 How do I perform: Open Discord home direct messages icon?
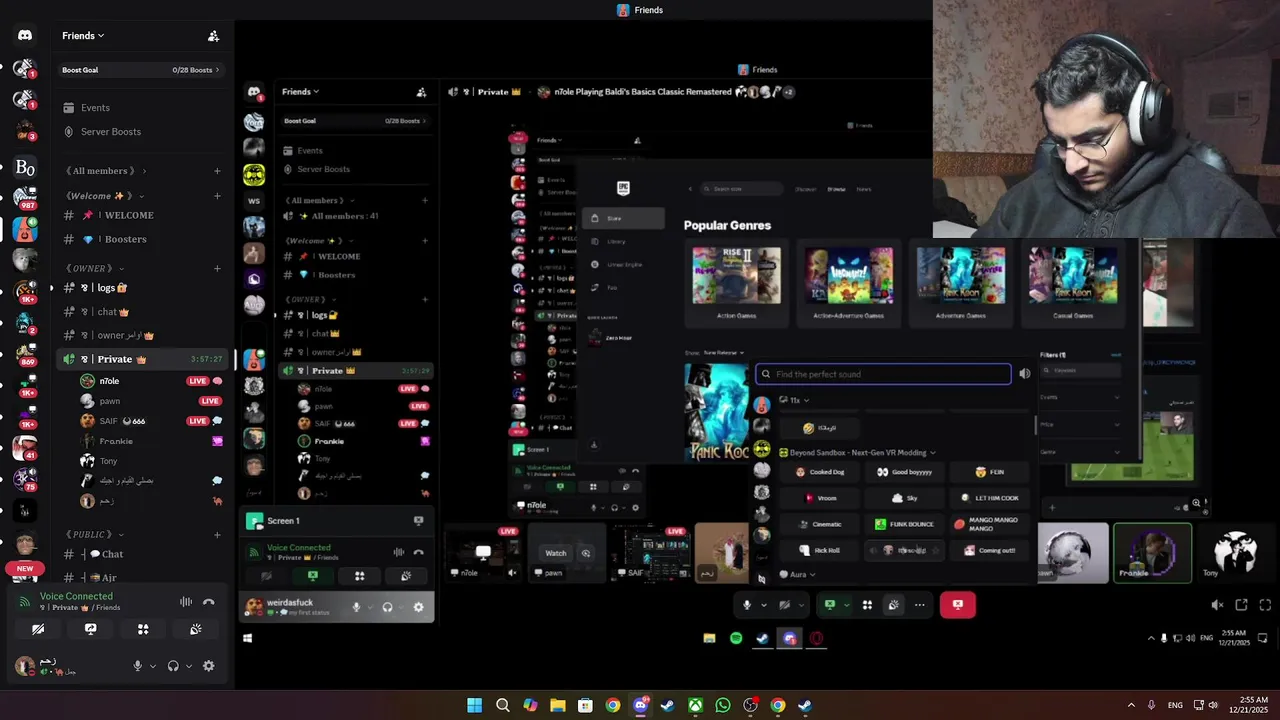click(25, 35)
